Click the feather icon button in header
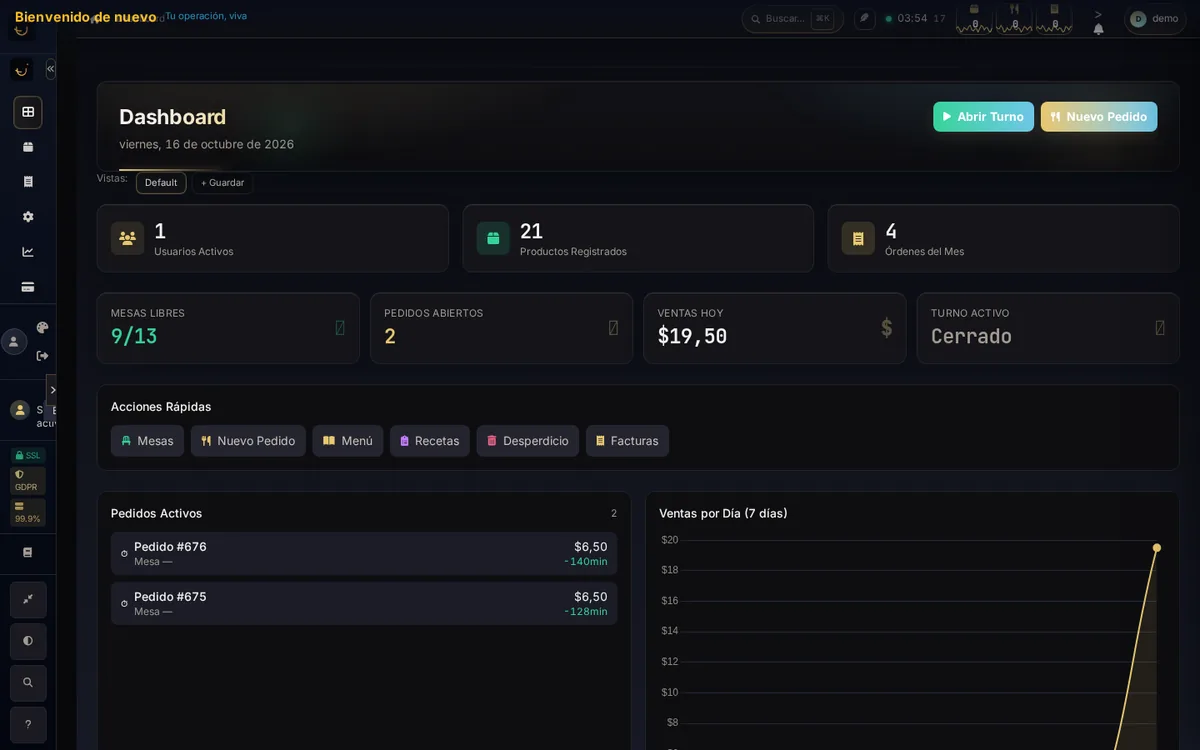1200x750 pixels. [864, 18]
